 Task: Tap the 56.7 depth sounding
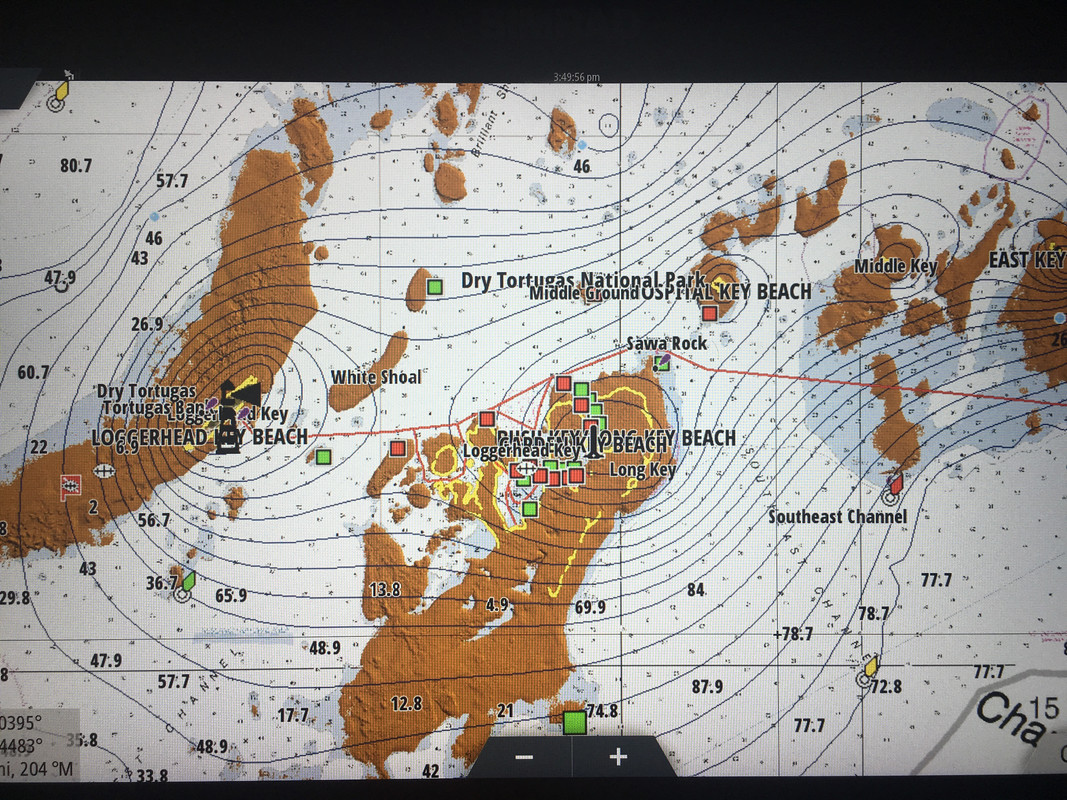(x=154, y=520)
